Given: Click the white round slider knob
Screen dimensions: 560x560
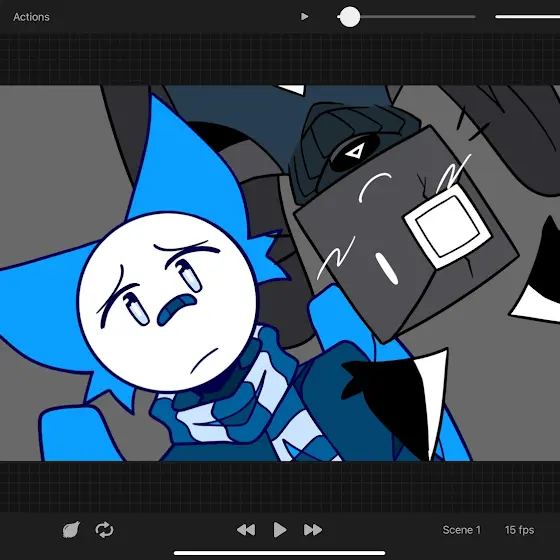Looking at the screenshot, I should coord(350,17).
